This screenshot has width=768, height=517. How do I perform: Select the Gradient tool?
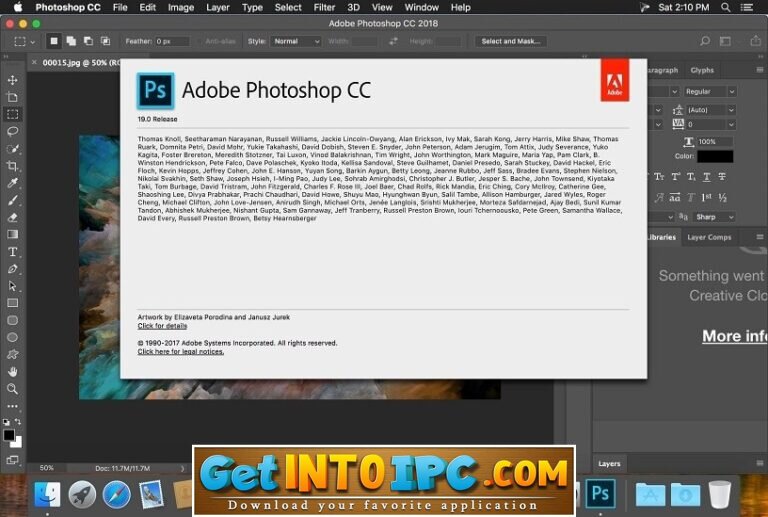point(13,235)
